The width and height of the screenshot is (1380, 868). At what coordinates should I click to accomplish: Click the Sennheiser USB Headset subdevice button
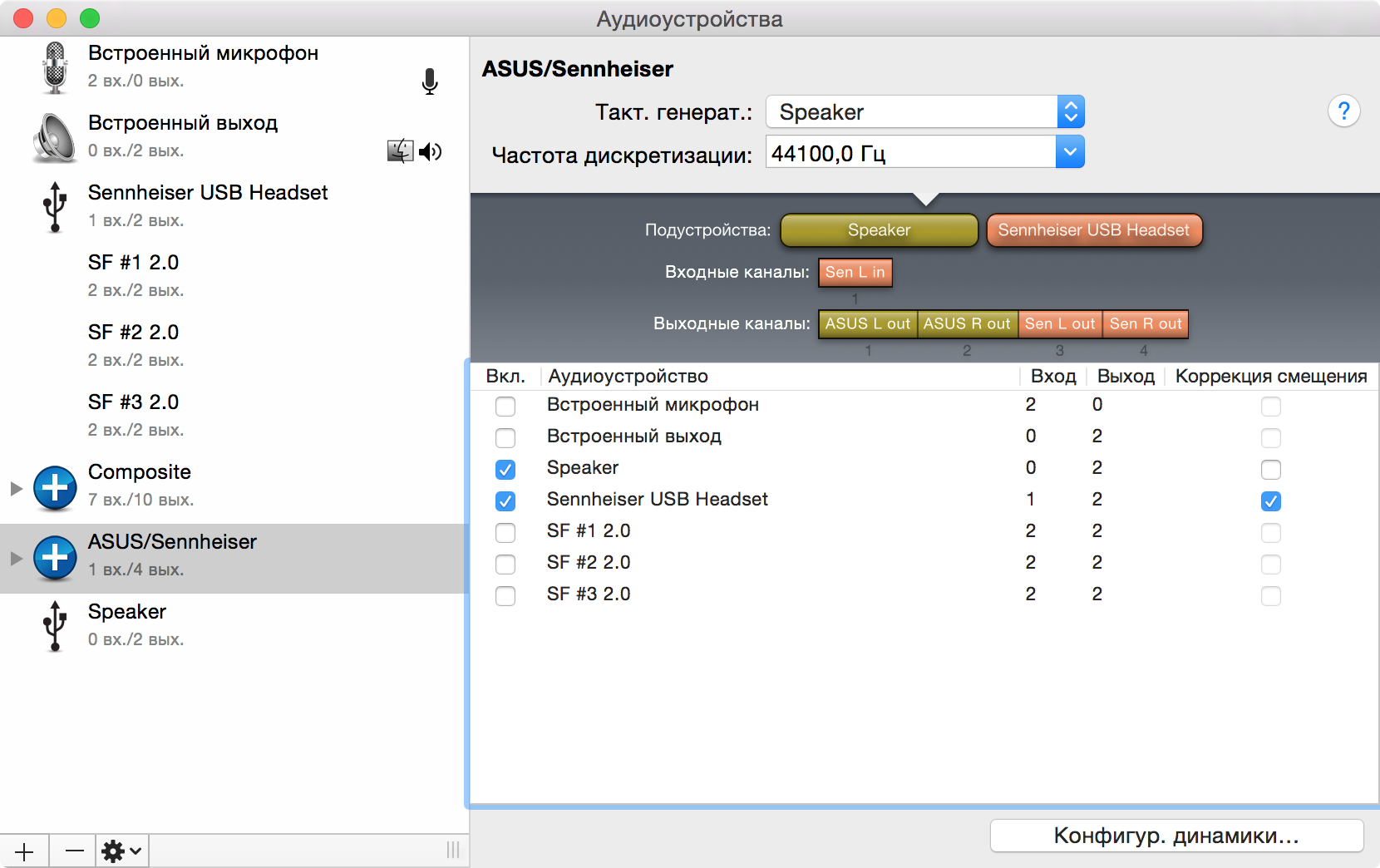coord(1093,230)
